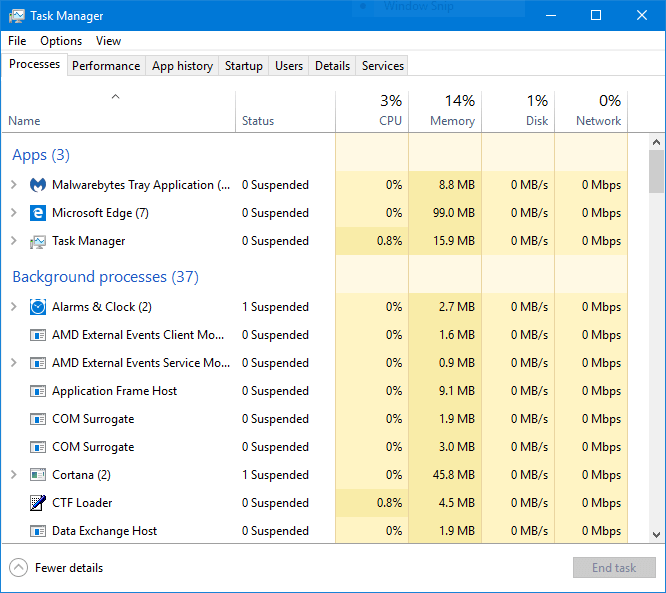Click the scrollbar up arrow
This screenshot has width=666, height=593.
coord(656,142)
